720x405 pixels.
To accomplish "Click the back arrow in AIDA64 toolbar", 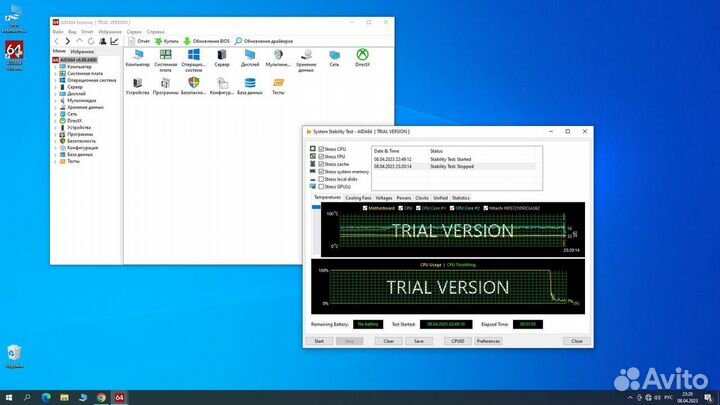I will coord(56,41).
